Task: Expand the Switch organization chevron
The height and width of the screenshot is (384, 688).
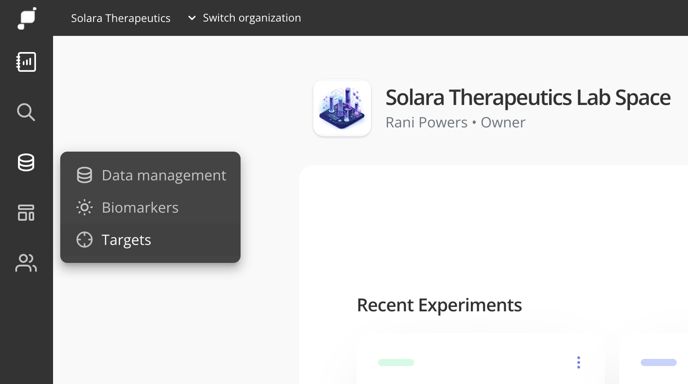Action: [192, 18]
